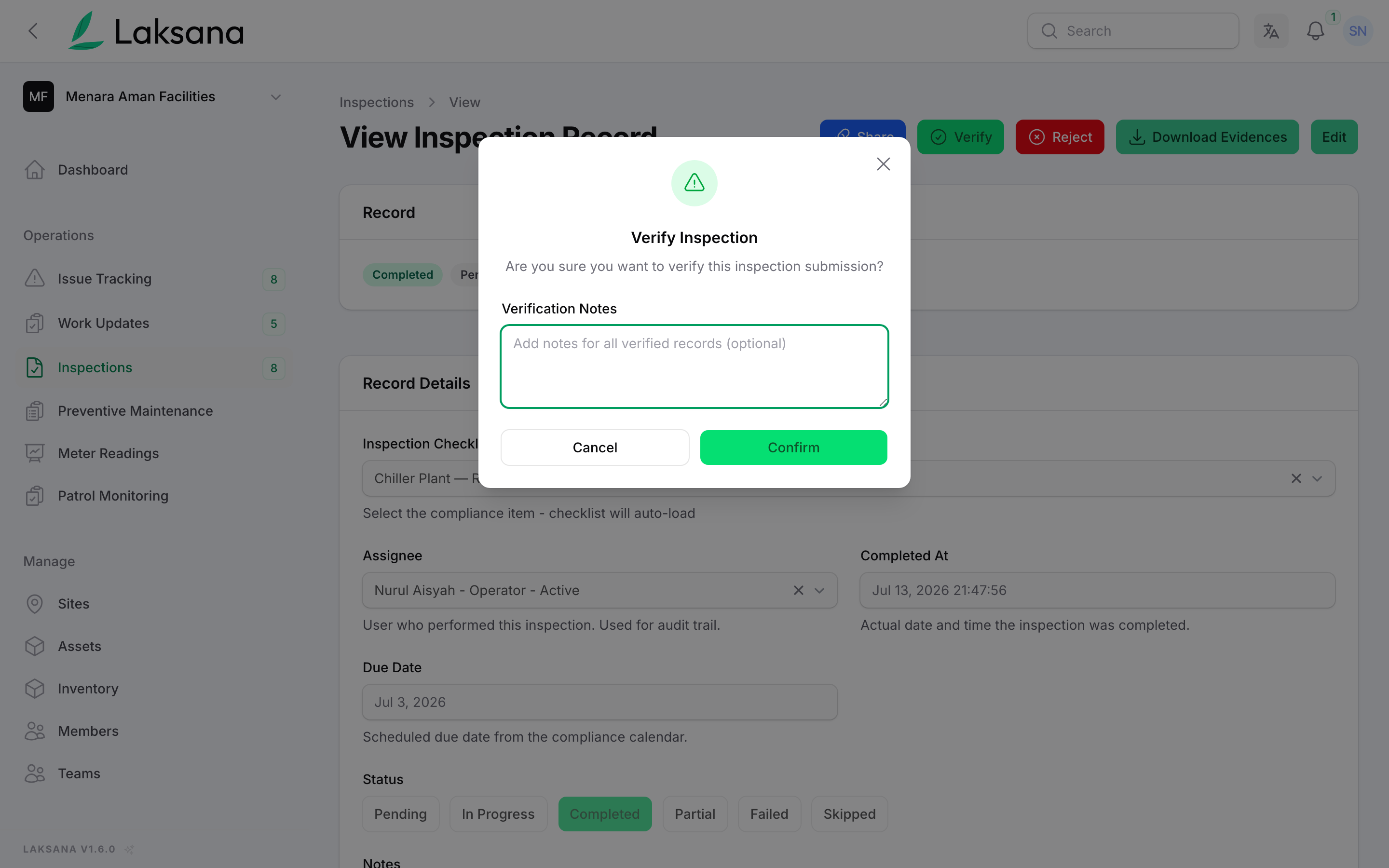Viewport: 1389px width, 868px height.
Task: Click the Assets cube icon
Action: click(34, 646)
